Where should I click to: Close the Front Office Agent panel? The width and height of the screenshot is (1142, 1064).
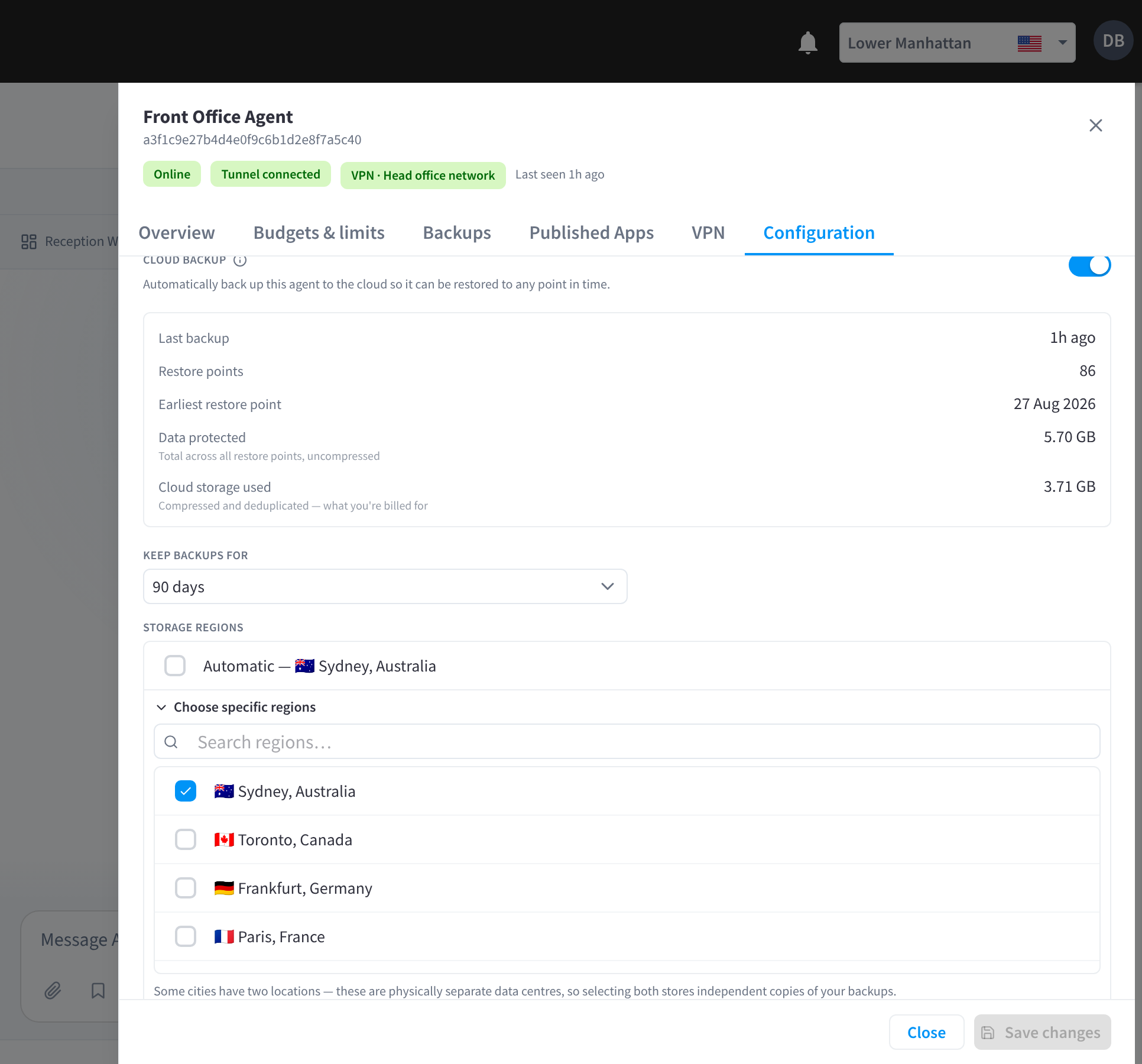(1095, 125)
